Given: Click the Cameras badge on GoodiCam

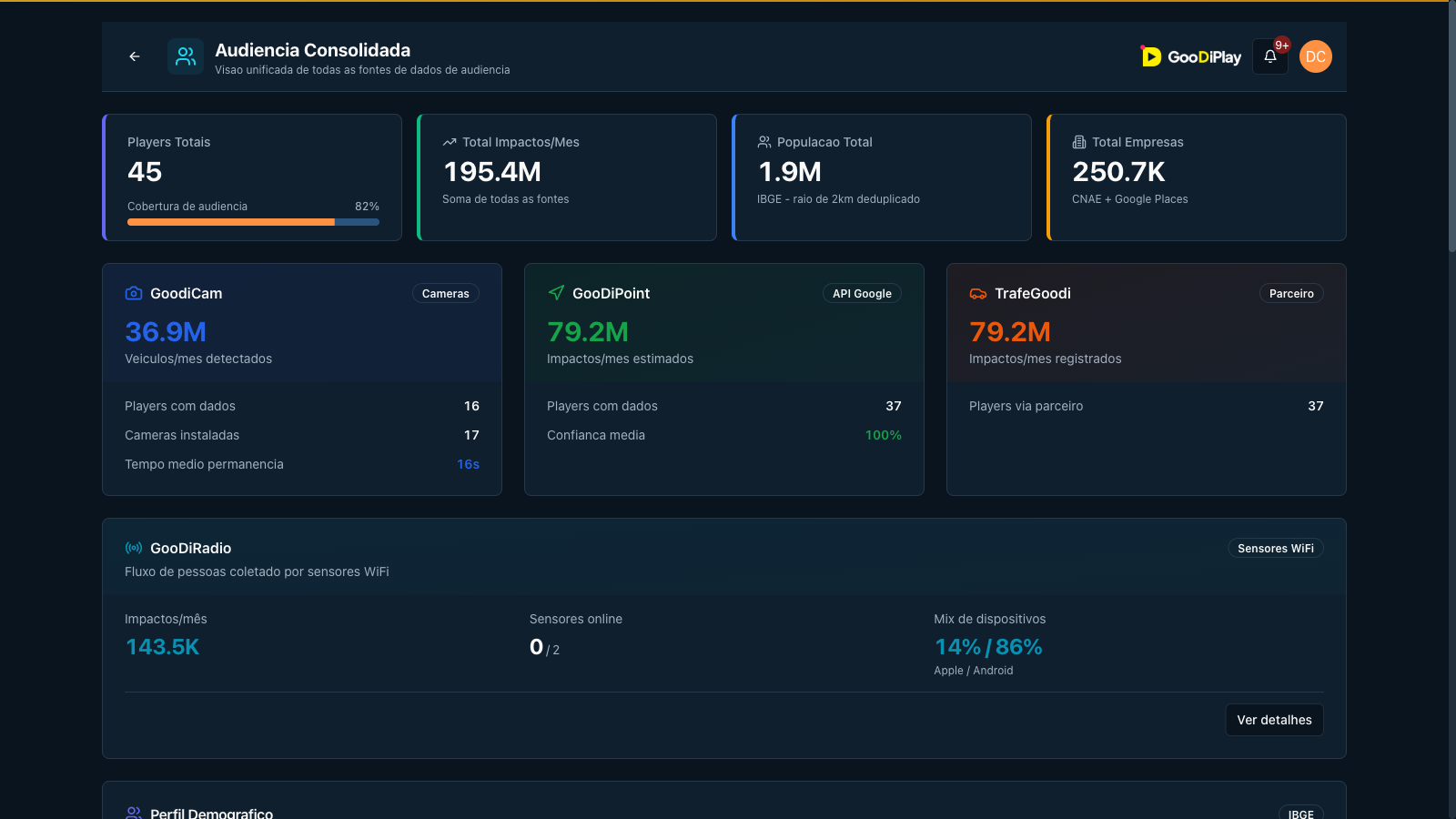Looking at the screenshot, I should (x=446, y=293).
